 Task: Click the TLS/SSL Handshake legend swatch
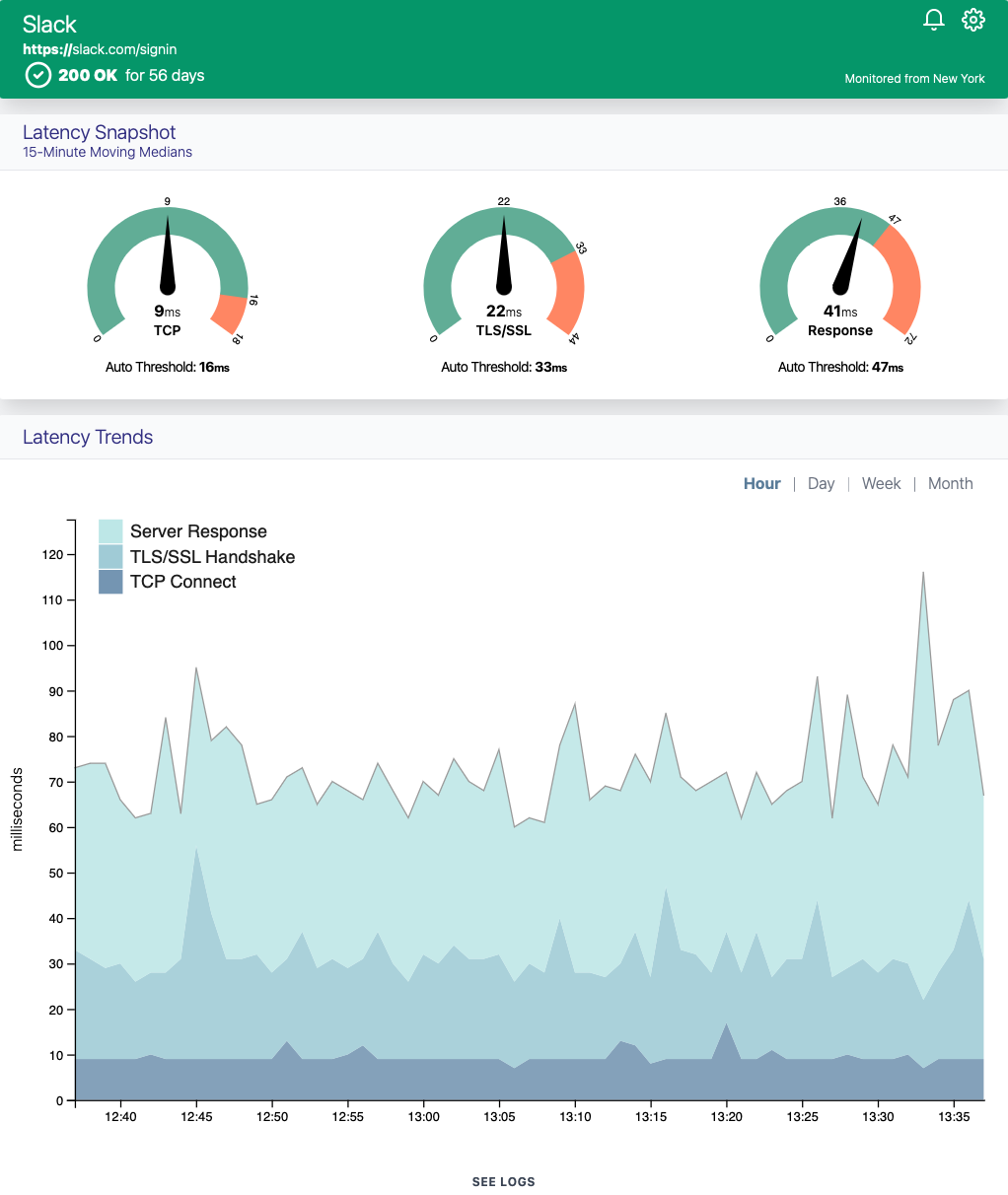[x=110, y=556]
